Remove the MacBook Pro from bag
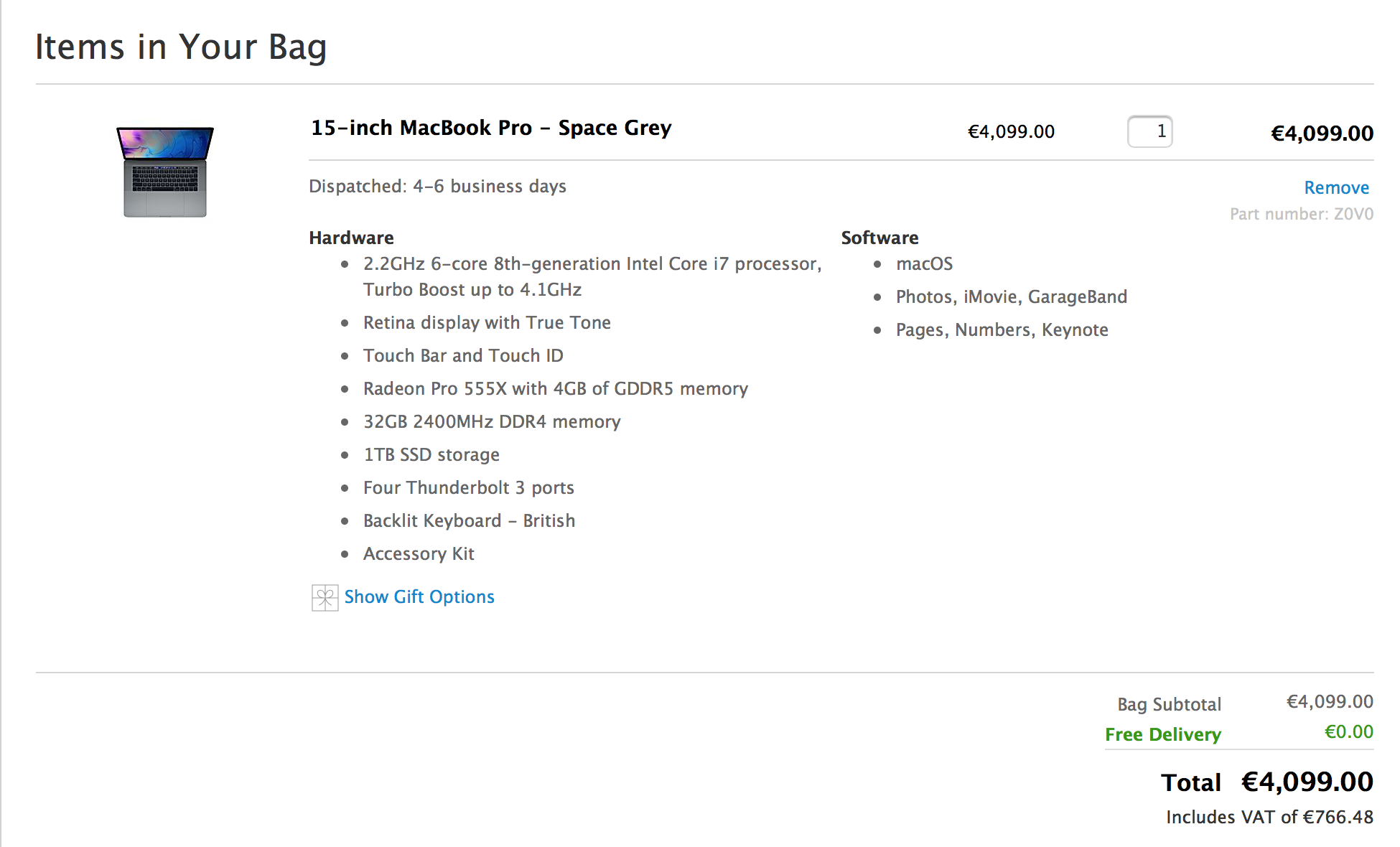The width and height of the screenshot is (1400, 847). (1336, 187)
